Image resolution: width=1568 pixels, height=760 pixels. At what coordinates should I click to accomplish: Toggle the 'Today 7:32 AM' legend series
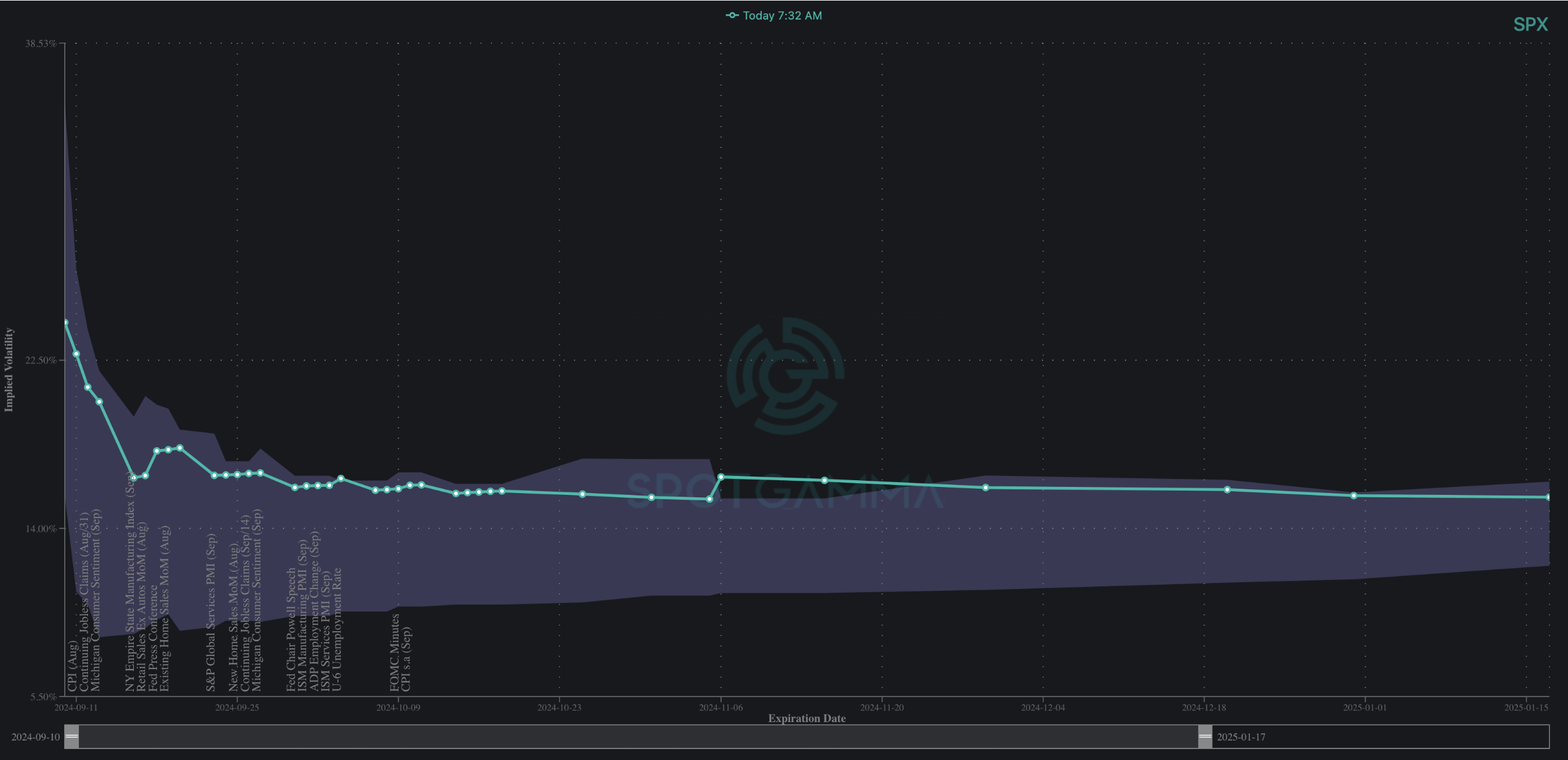point(782,16)
